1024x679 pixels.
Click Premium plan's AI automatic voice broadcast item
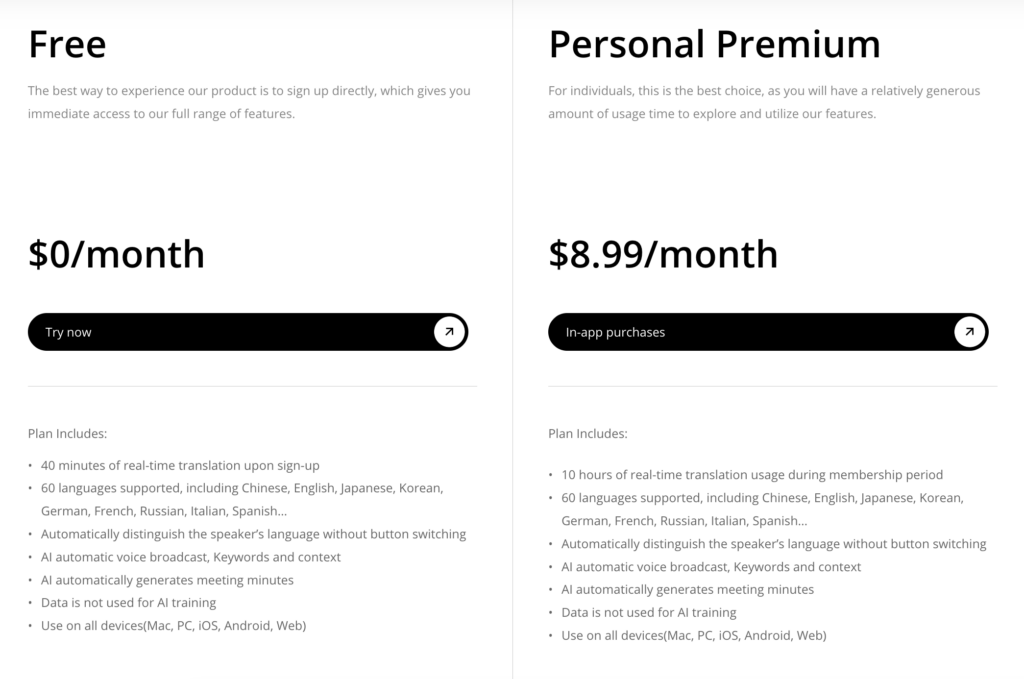coord(711,567)
